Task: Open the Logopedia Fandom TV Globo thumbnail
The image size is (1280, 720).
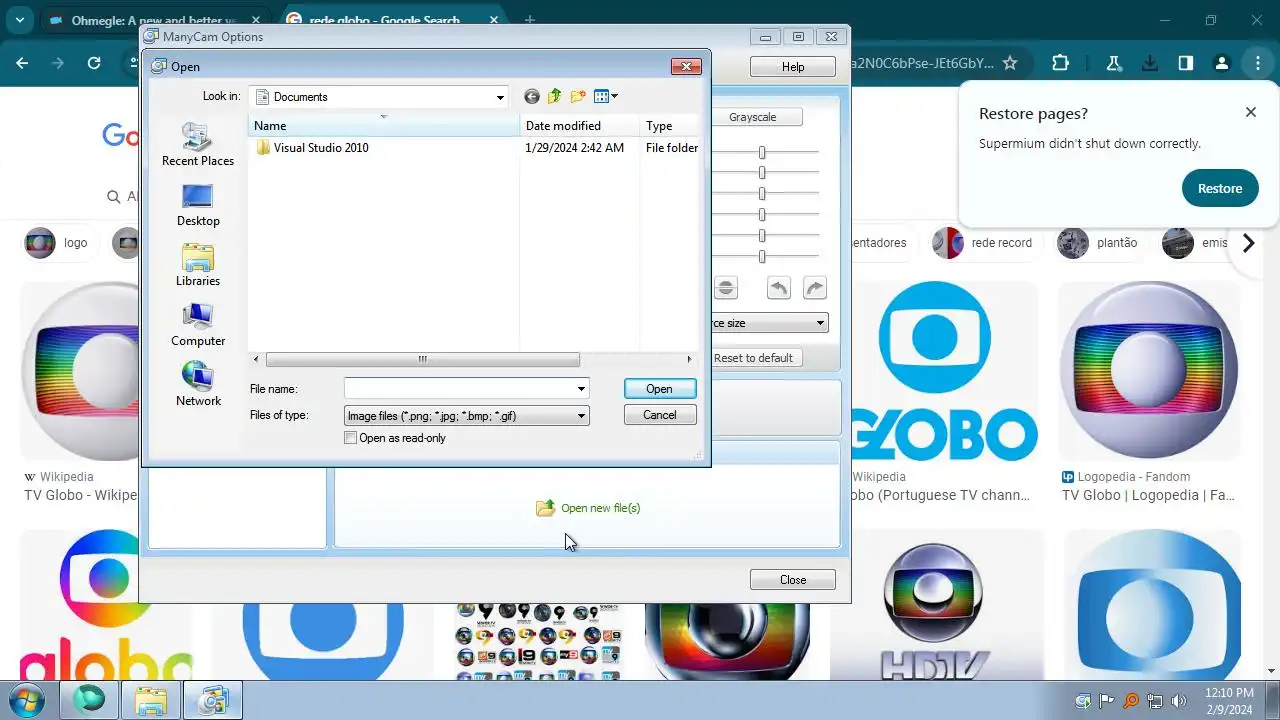Action: tap(1148, 371)
